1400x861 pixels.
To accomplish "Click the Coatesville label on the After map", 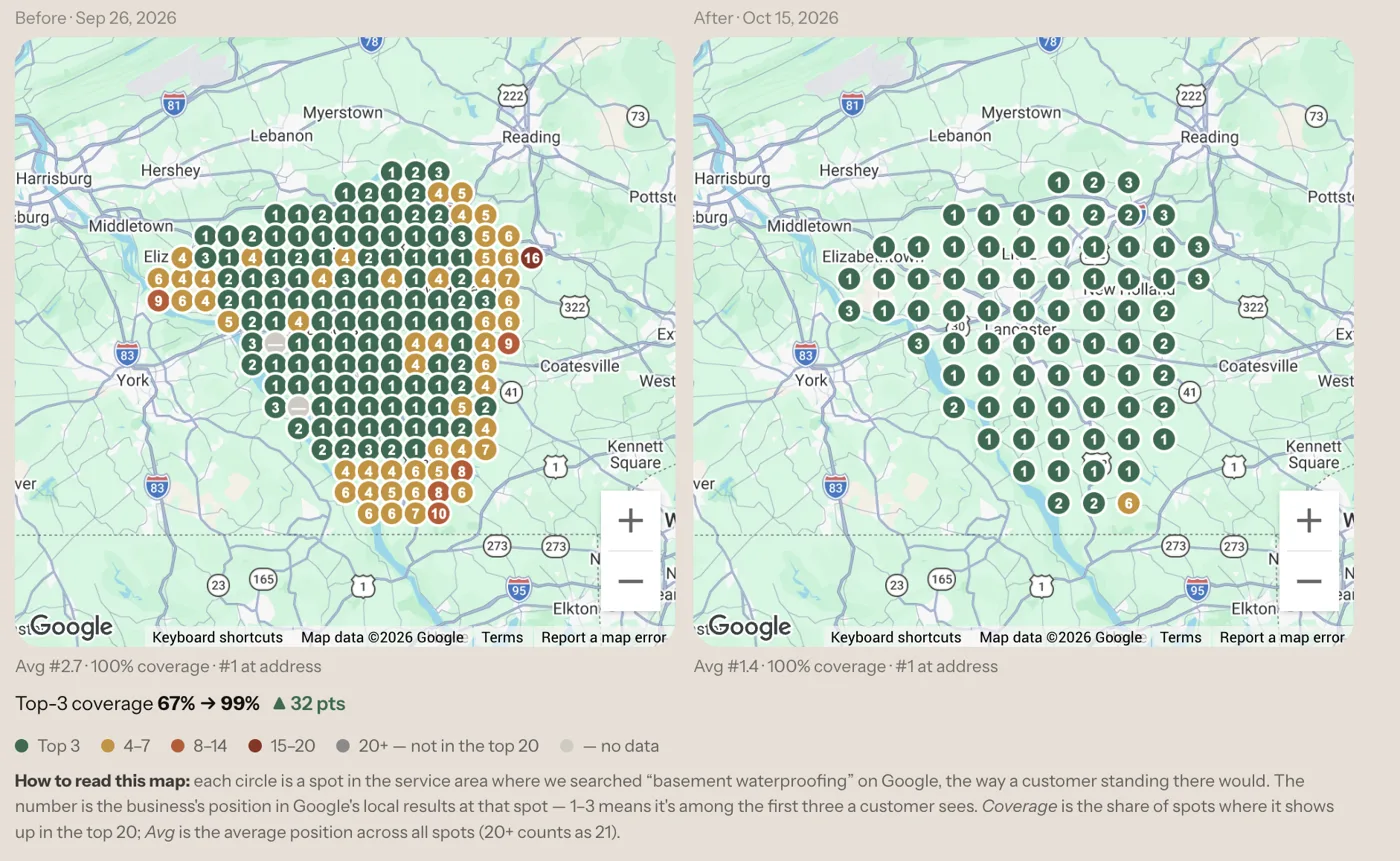I will click(x=1260, y=366).
